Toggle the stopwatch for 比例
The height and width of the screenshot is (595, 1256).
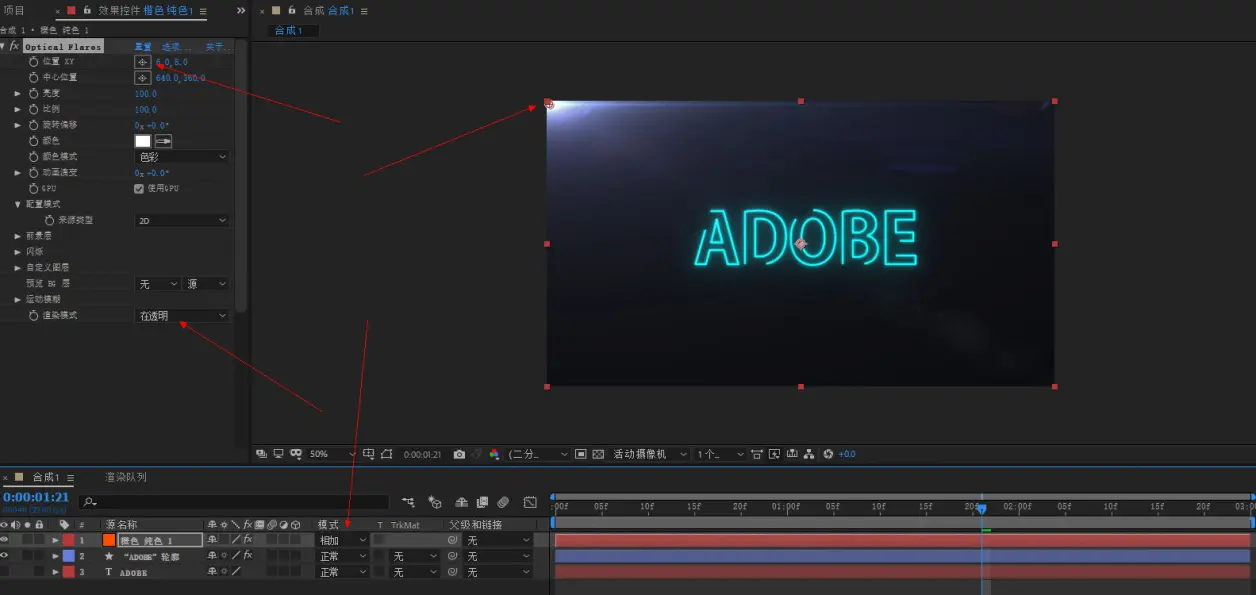pos(33,109)
